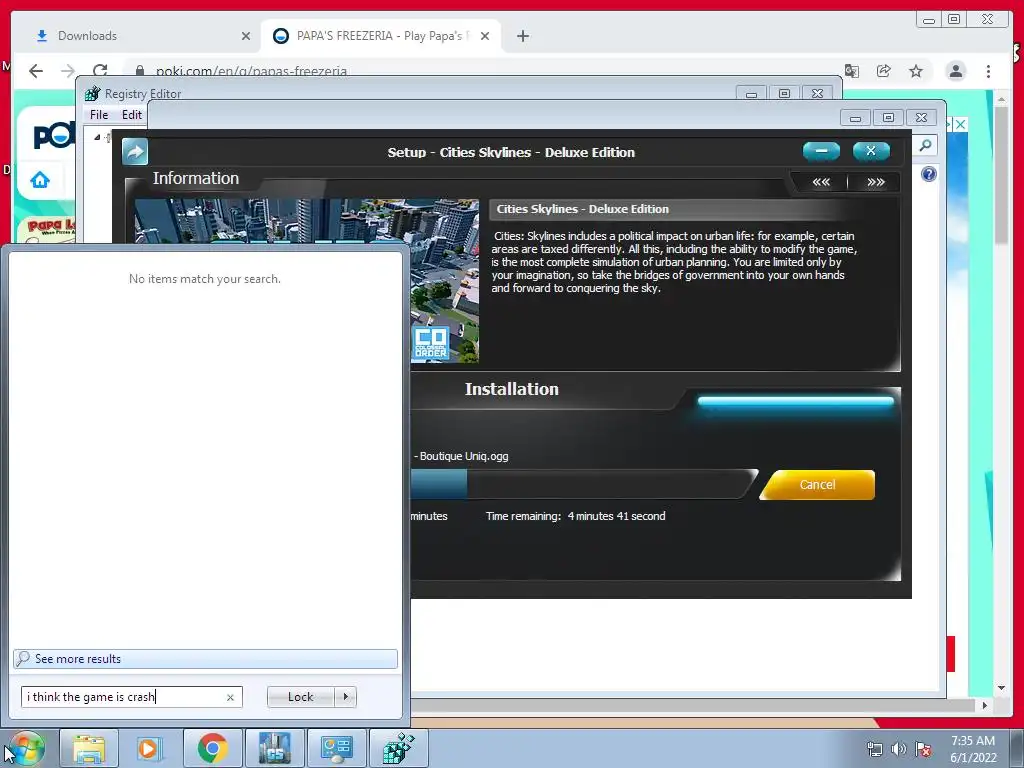Screen dimensions: 1024x768
Task: Open Cities Skylines setup taskbar icon
Action: tap(274, 748)
